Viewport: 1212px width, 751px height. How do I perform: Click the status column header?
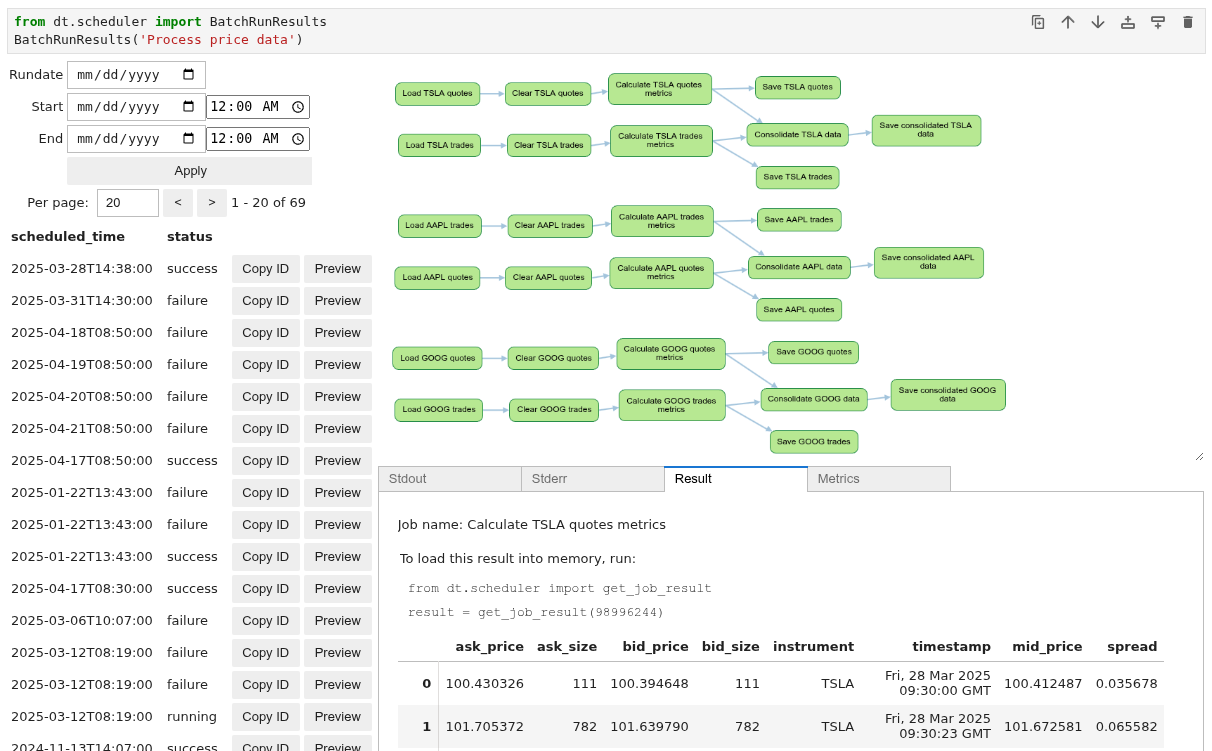(190, 237)
